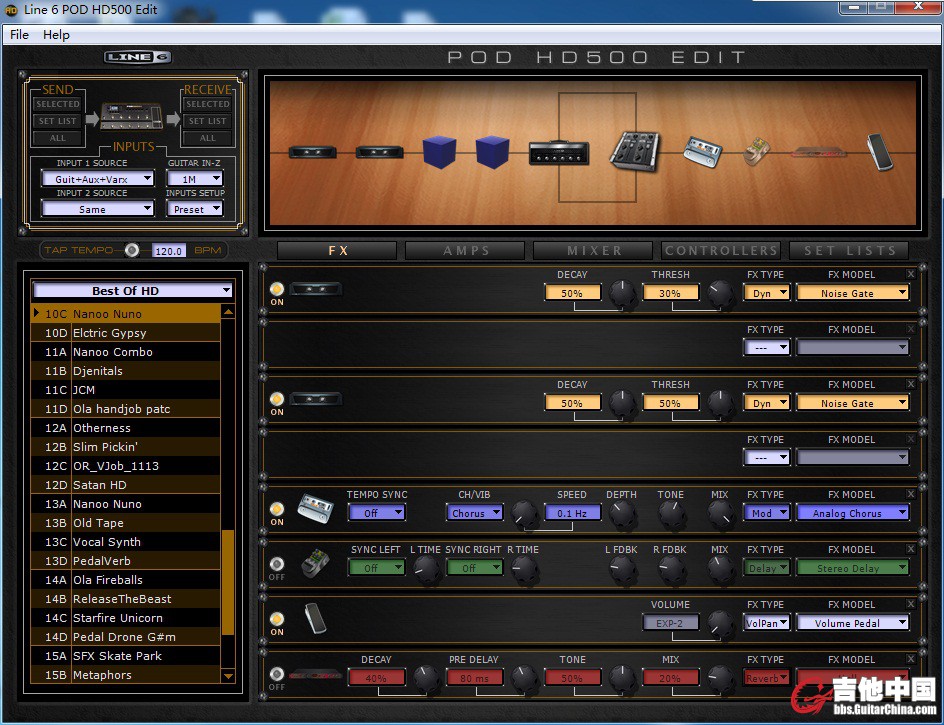Screen dimensions: 944x725
Task: Open Input 1 Source dropdown
Action: [x=98, y=179]
